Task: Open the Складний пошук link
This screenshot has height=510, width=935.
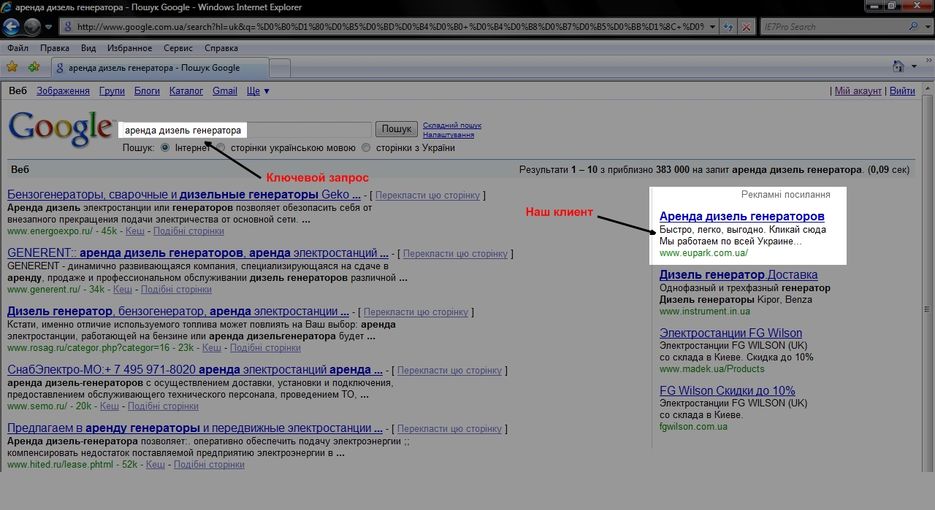Action: tap(452, 125)
